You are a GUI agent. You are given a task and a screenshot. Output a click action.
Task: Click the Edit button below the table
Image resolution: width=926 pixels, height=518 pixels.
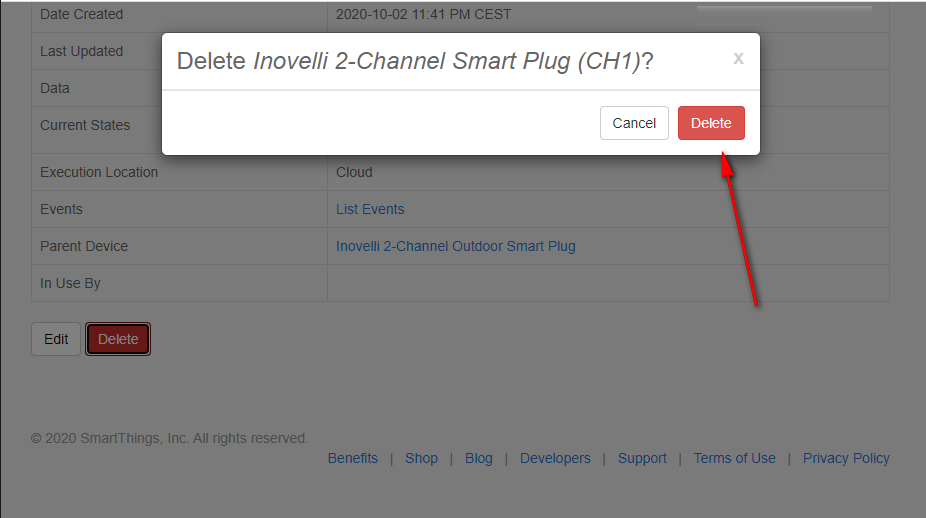point(56,339)
